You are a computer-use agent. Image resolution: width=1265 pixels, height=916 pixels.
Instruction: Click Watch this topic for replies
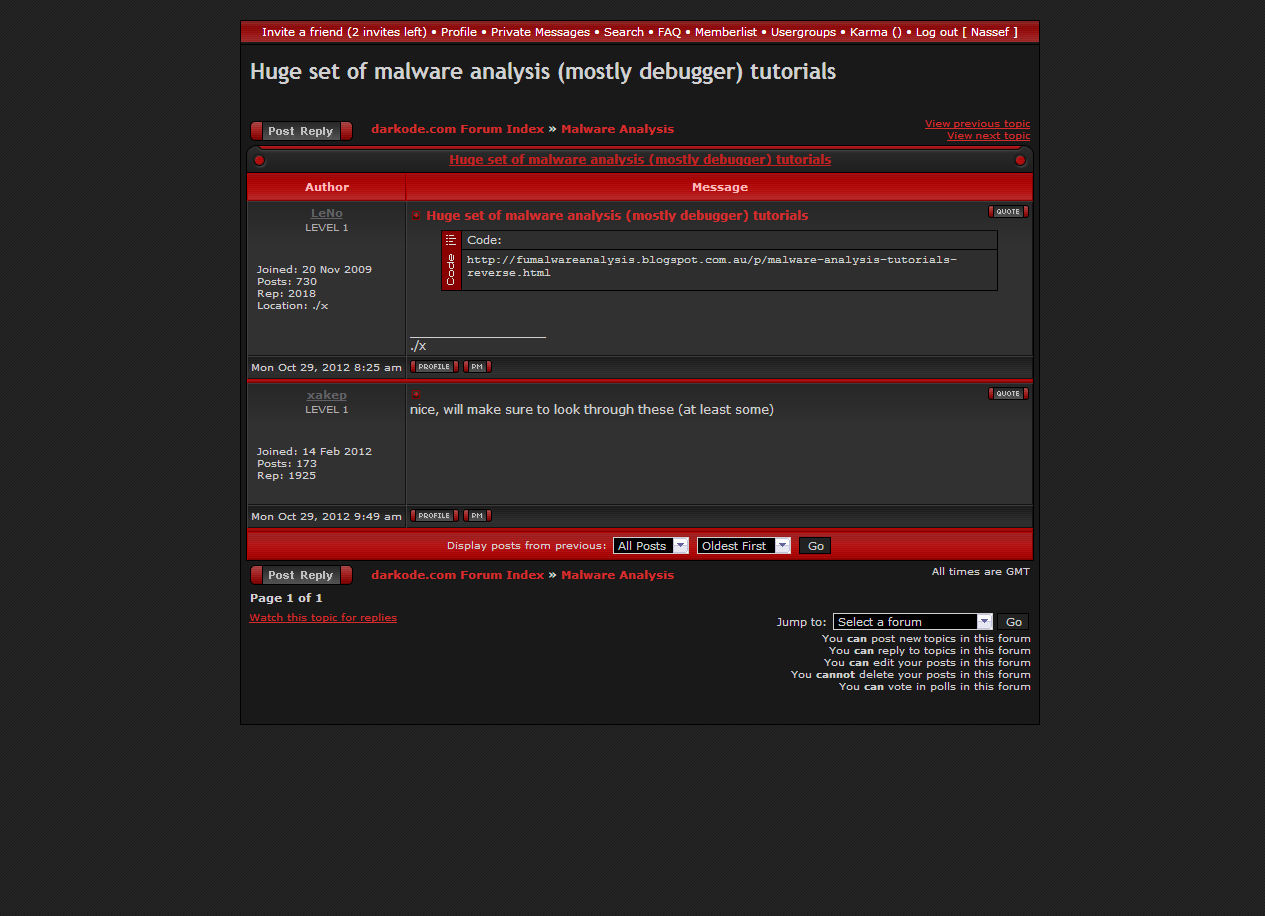(323, 618)
